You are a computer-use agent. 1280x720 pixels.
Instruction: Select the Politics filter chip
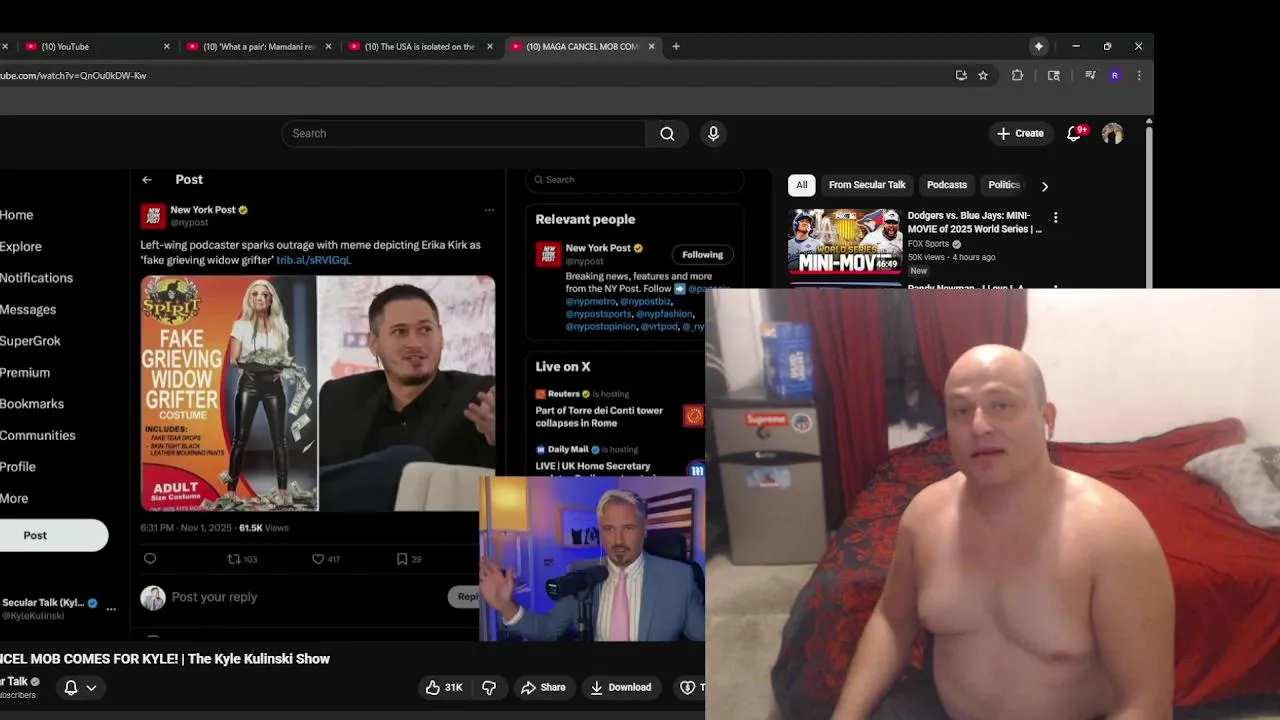tap(1004, 185)
